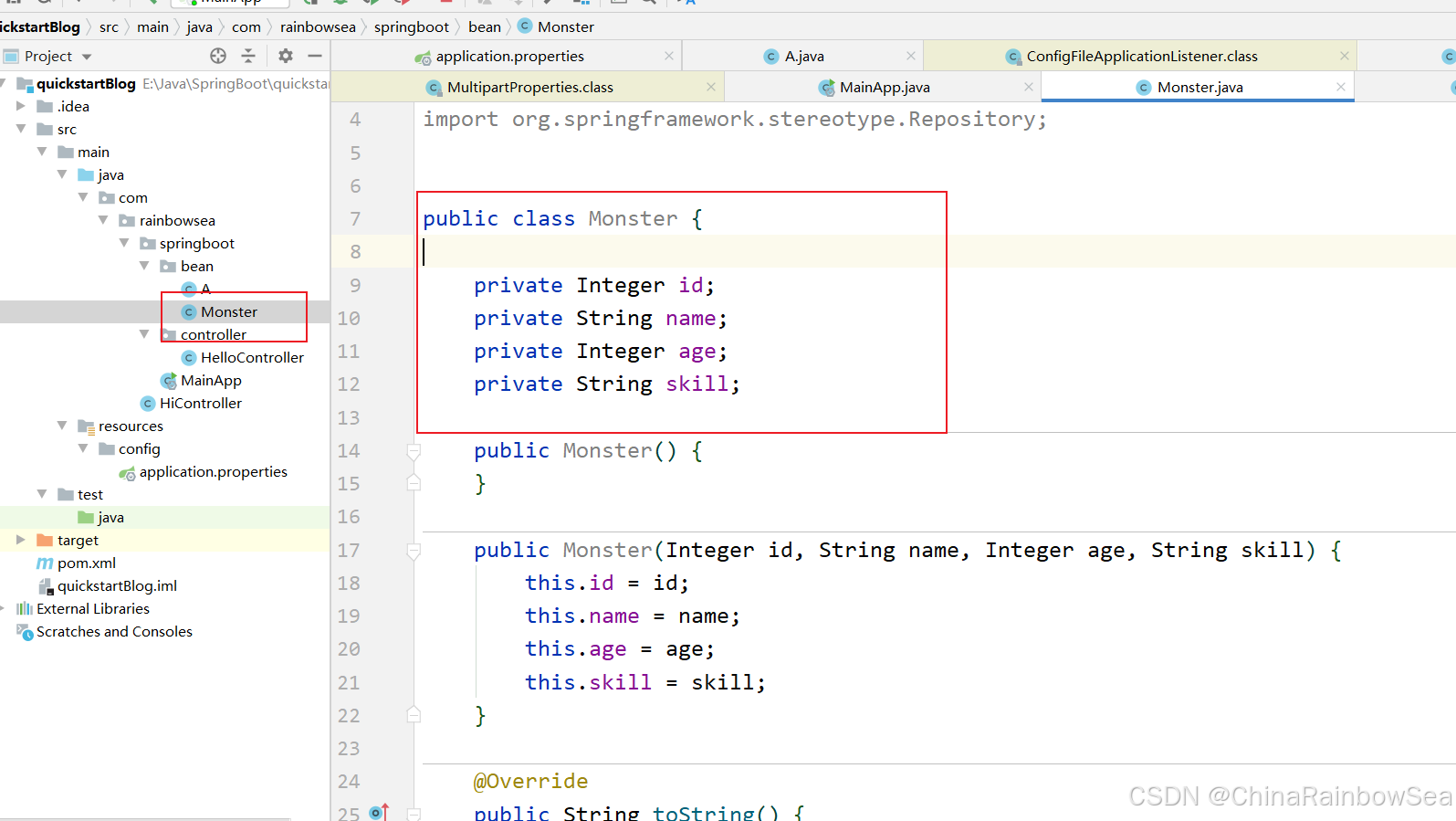This screenshot has width=1456, height=821.
Task: Fold the Monster() constructor at line 14
Action: point(414,450)
